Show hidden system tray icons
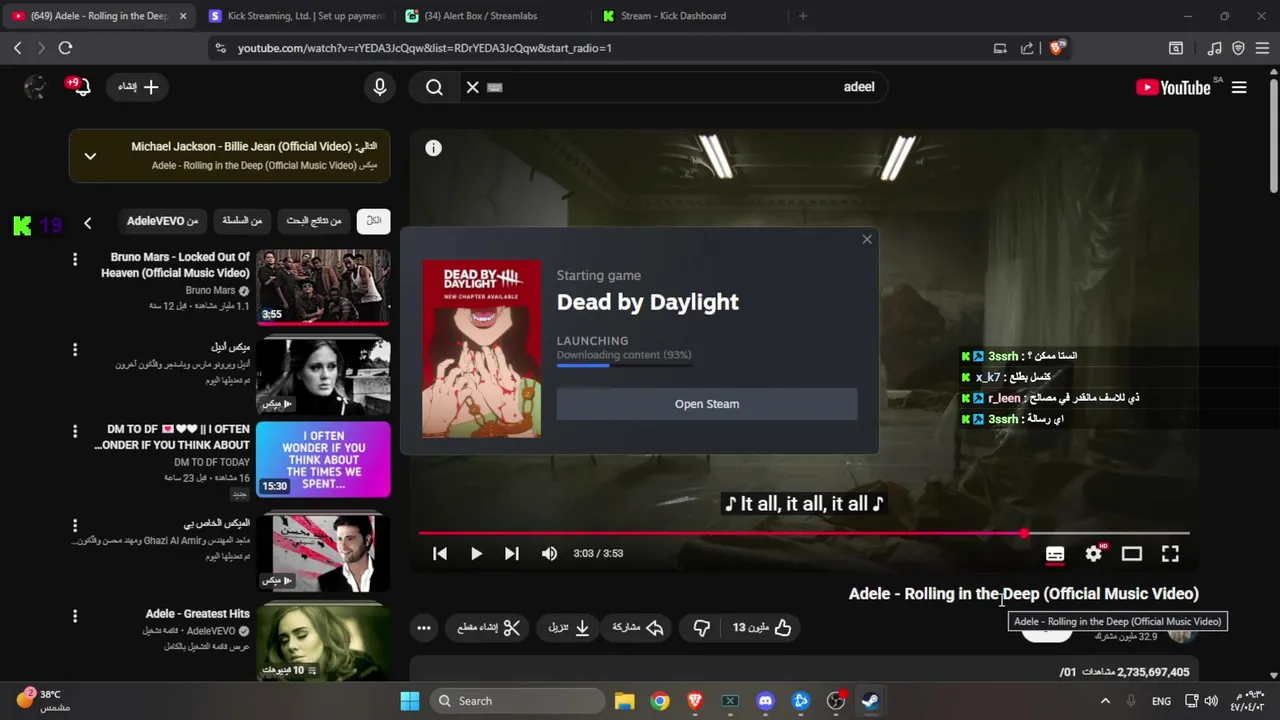Viewport: 1280px width, 720px height. click(1105, 701)
